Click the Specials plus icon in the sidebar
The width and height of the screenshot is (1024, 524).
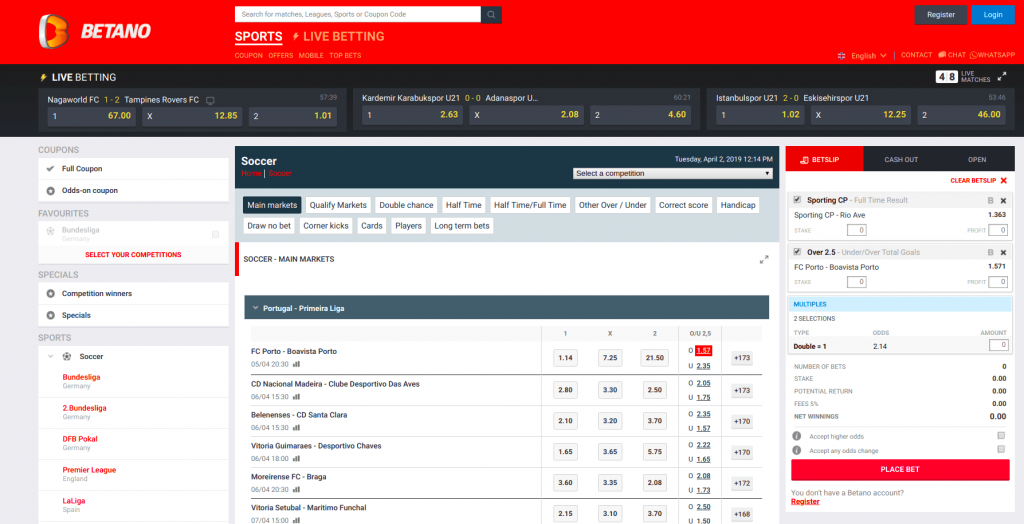click(50, 316)
